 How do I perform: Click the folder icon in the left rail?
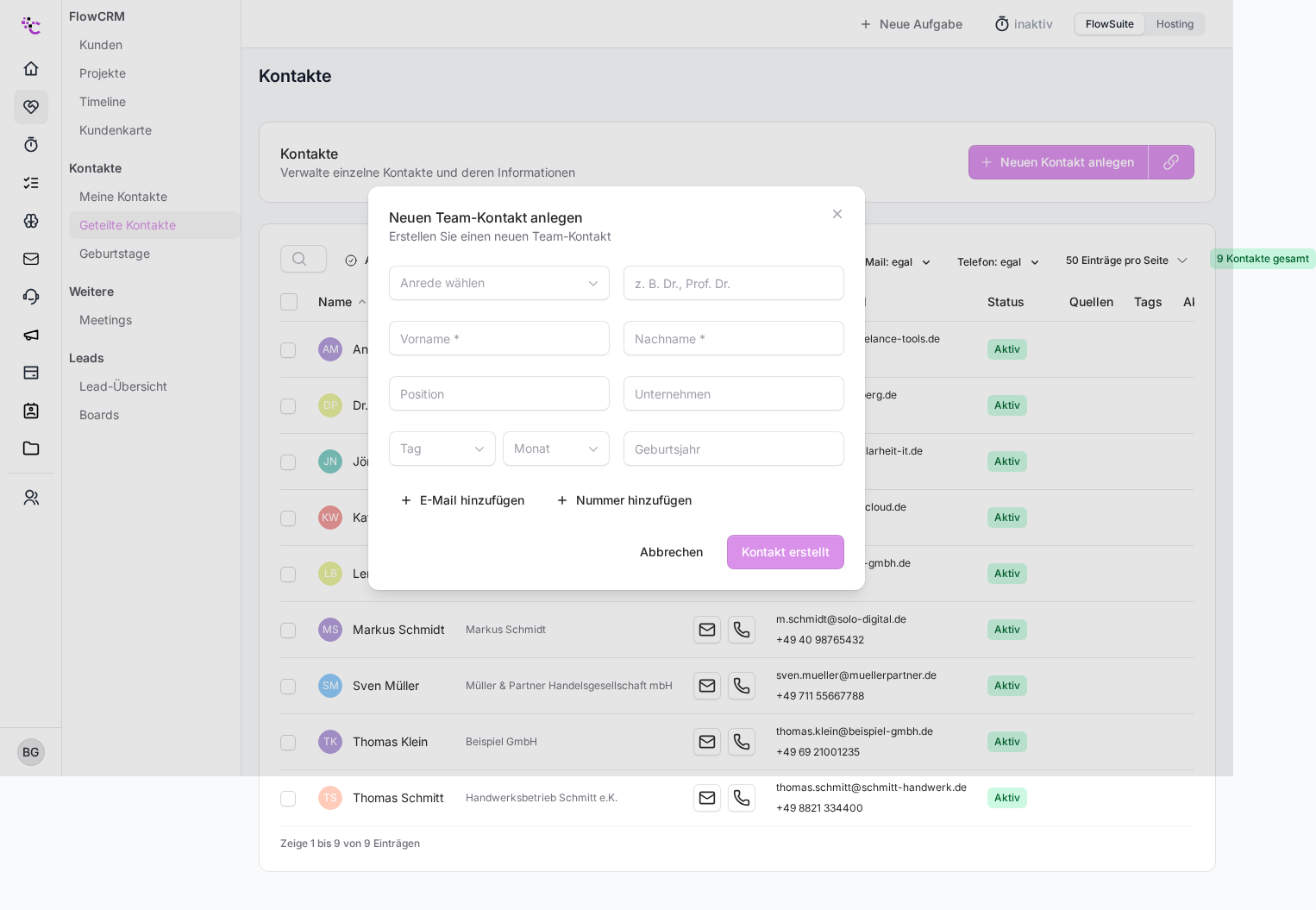point(31,448)
